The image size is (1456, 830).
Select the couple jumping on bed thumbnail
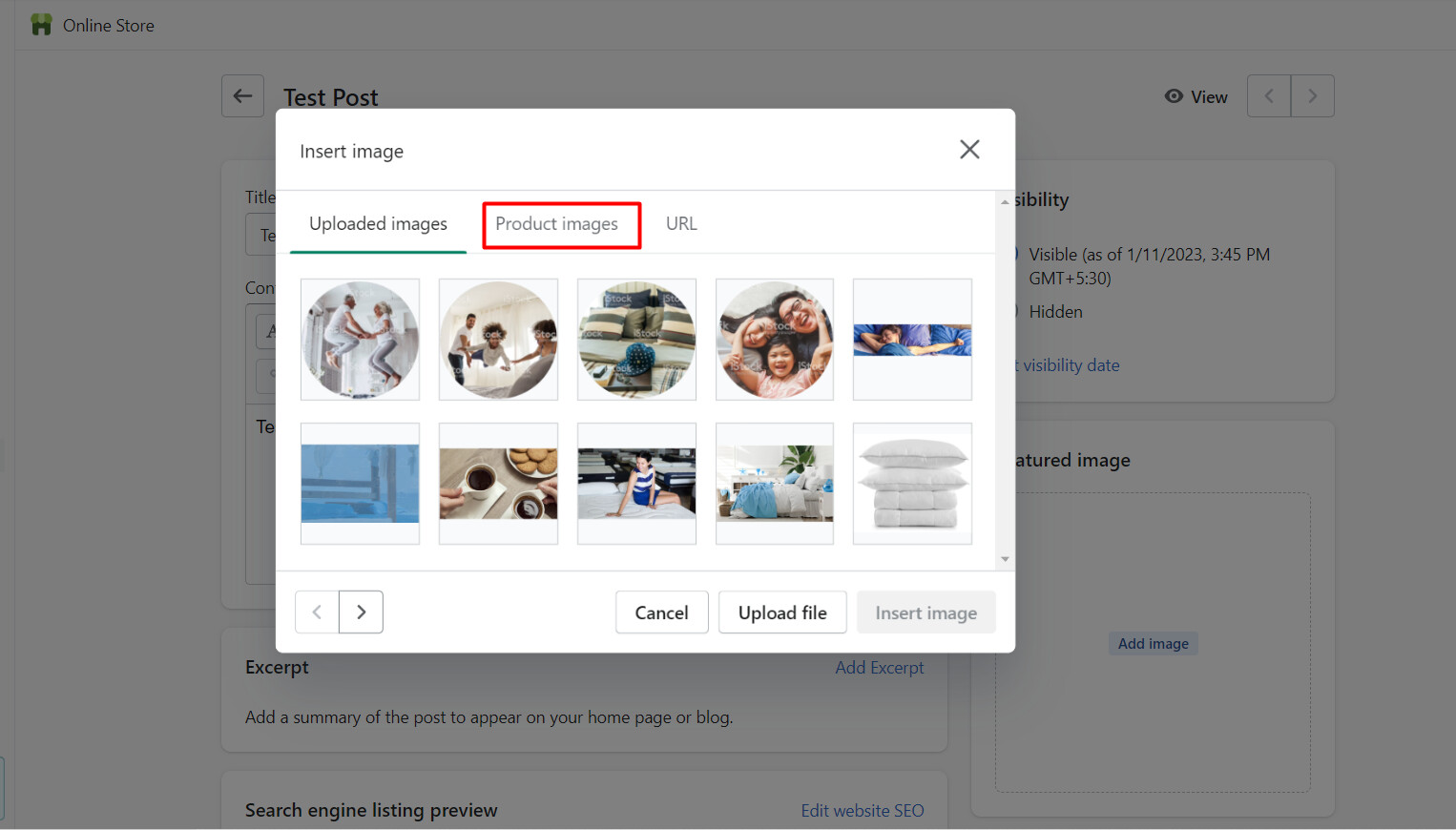point(360,340)
